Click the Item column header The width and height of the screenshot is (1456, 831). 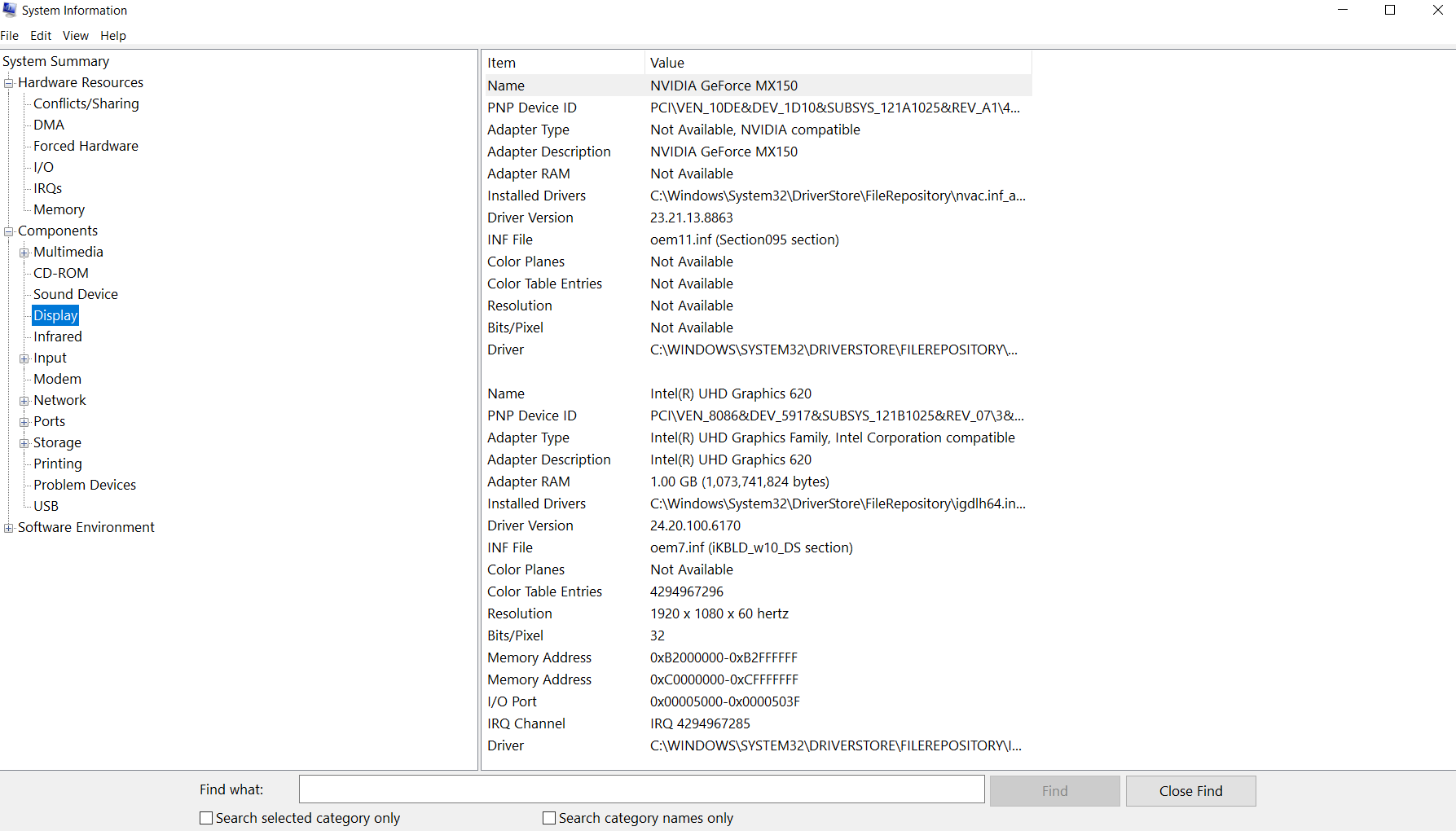click(x=564, y=63)
